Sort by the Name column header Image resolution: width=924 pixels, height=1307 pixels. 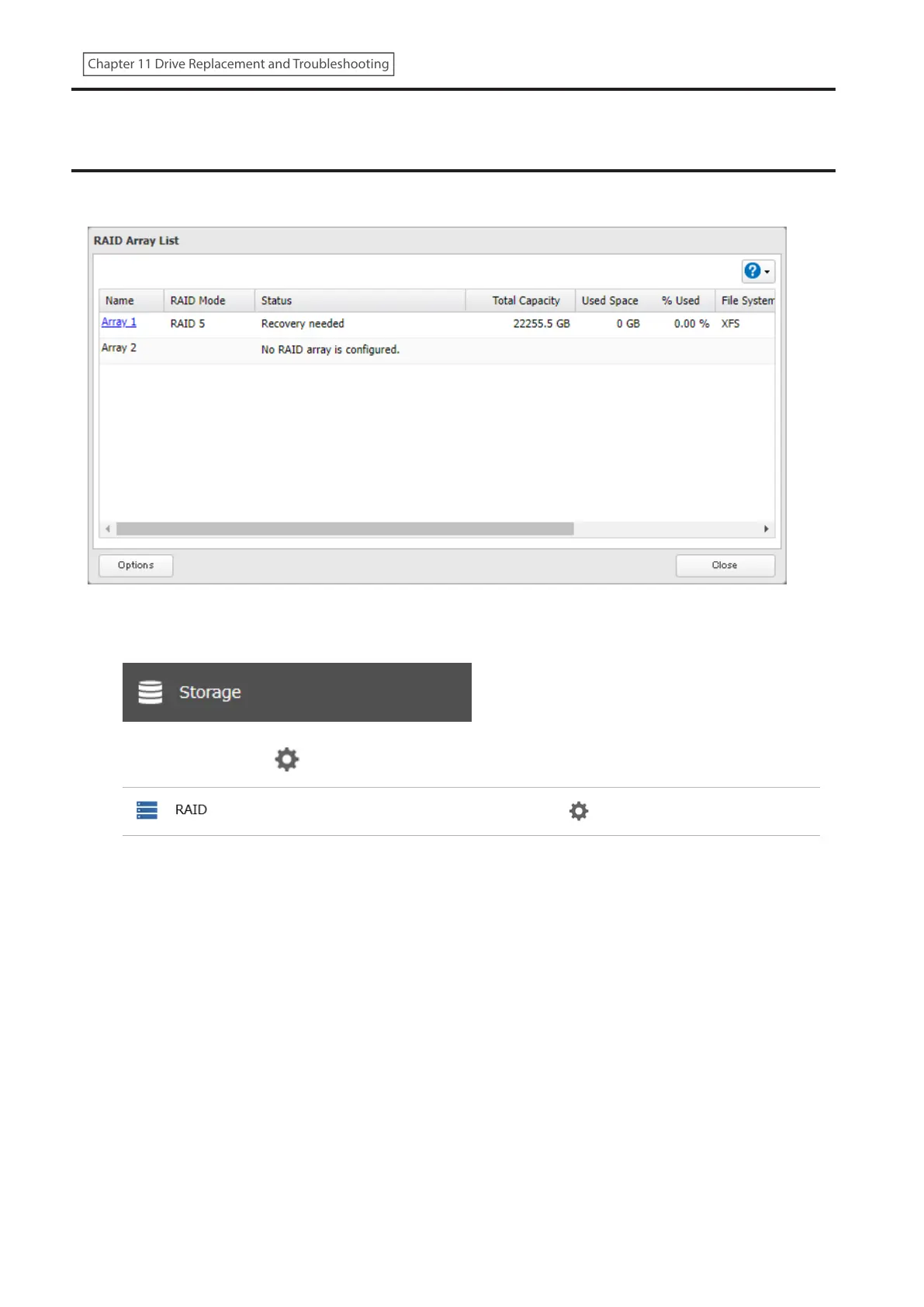[131, 300]
